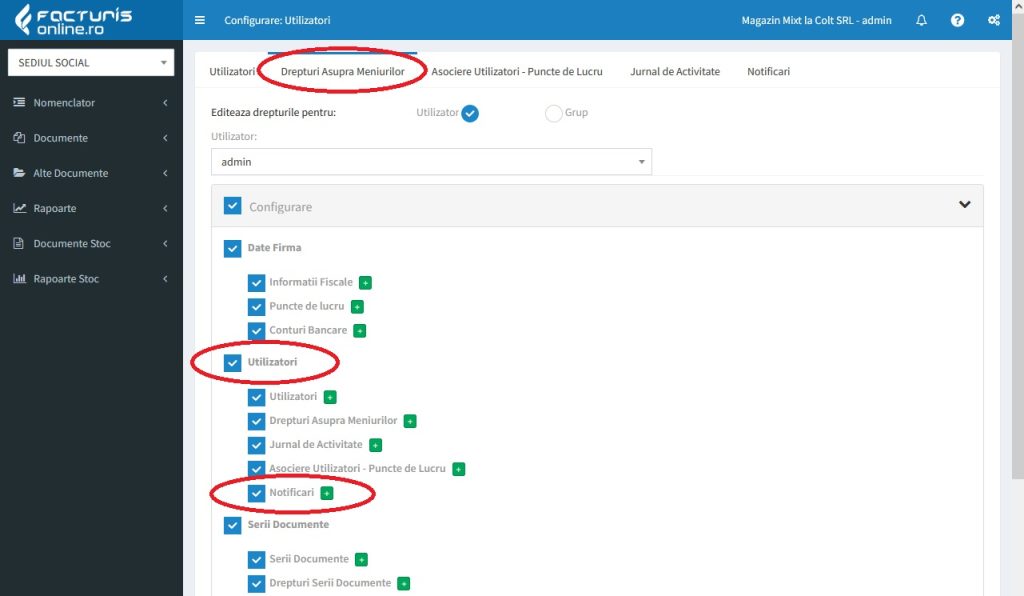Click the Alte Documente folder icon
1024x596 pixels.
20,173
